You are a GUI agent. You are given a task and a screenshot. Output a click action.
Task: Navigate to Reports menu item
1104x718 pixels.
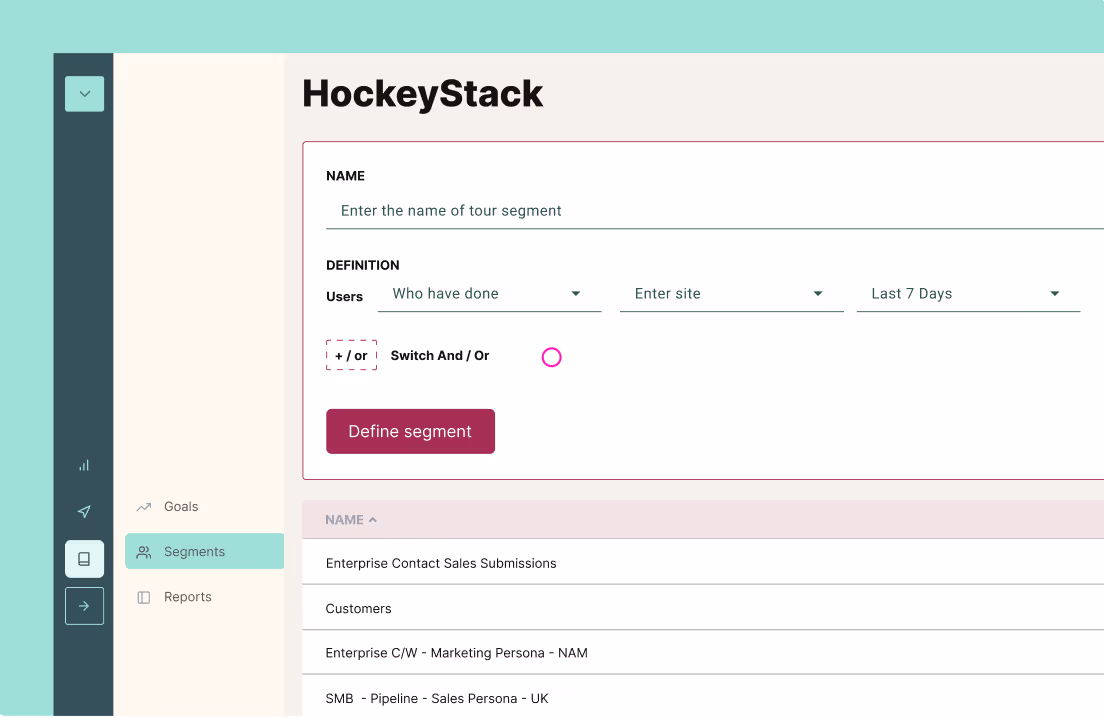pos(187,597)
